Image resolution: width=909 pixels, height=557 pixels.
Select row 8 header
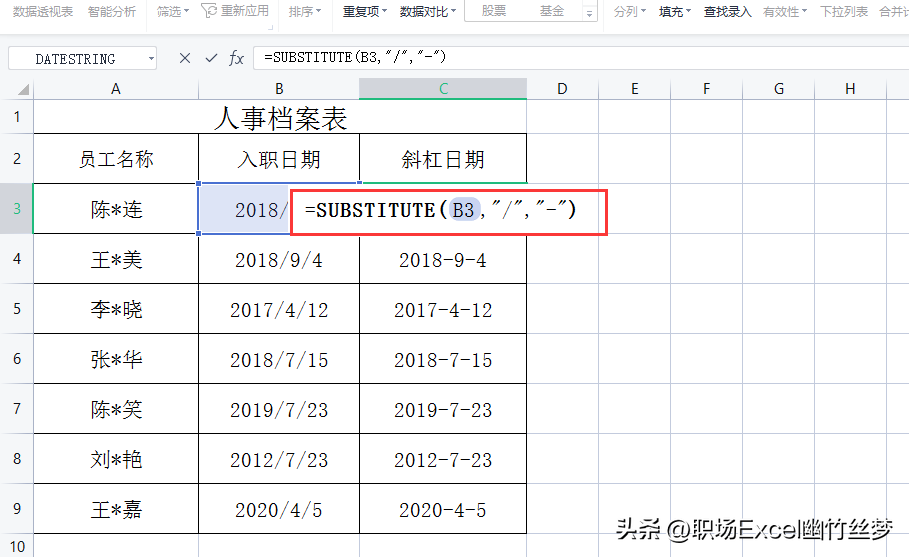17,458
